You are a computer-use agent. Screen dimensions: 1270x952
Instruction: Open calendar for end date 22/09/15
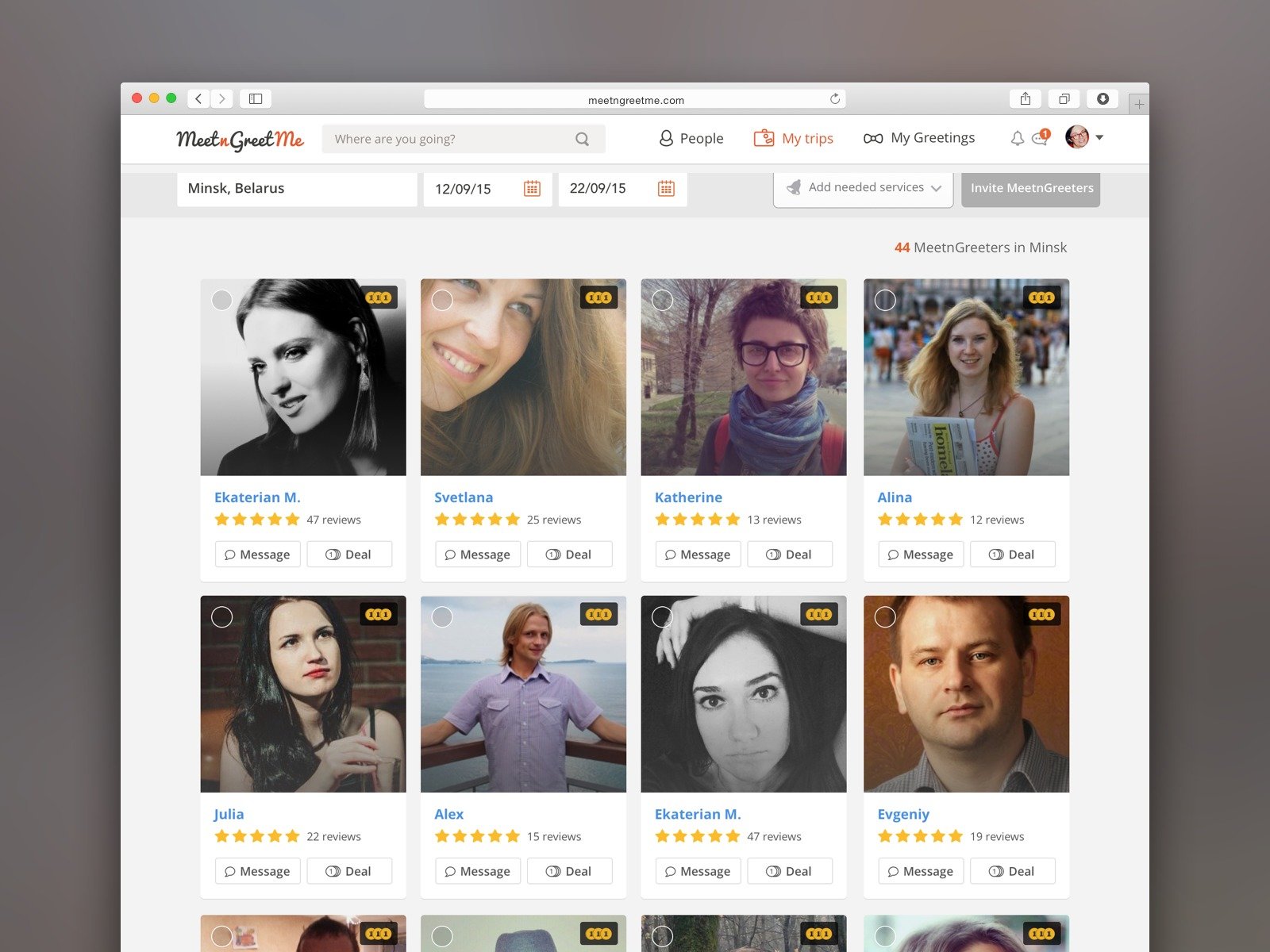coord(666,188)
